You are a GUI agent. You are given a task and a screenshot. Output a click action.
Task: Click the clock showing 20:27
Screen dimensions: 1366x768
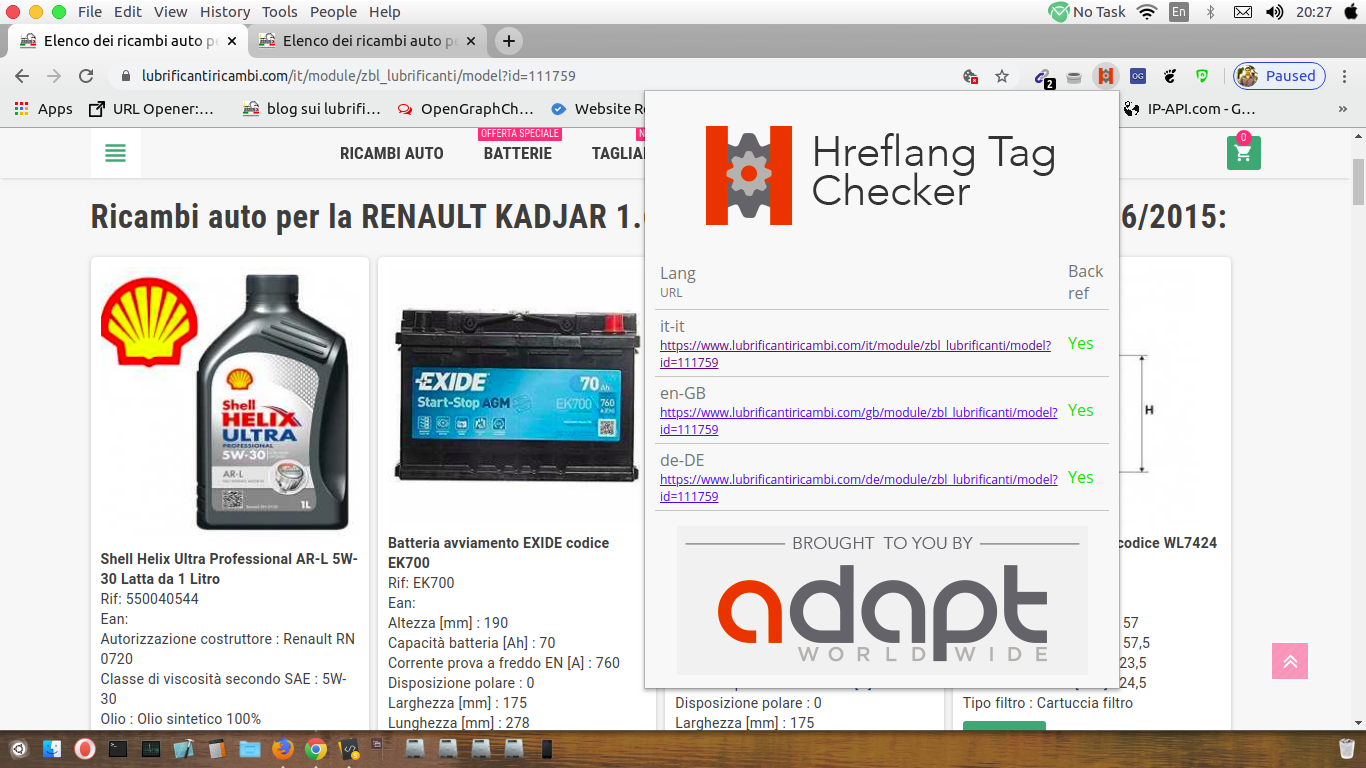[x=1313, y=12]
